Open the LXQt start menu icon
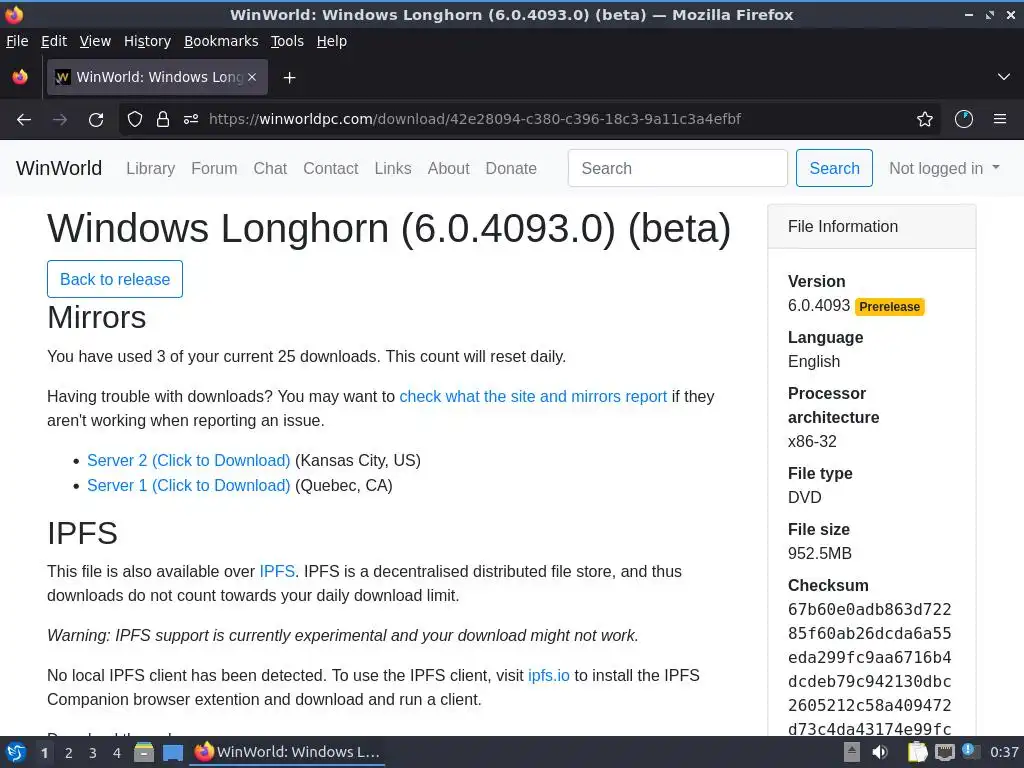 (16, 752)
